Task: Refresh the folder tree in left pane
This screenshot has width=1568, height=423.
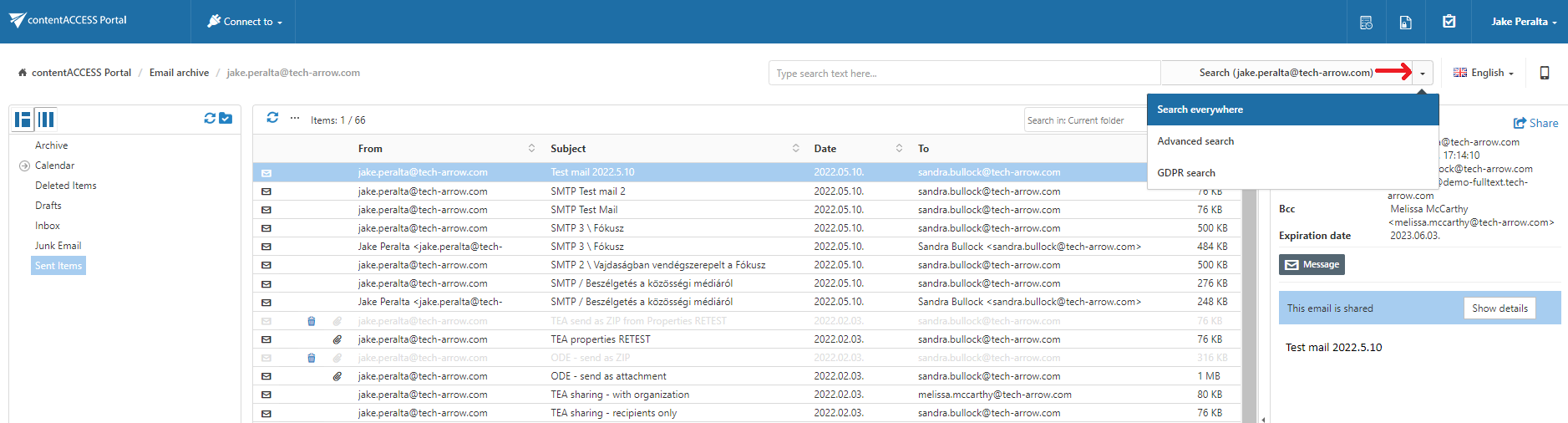Action: click(x=210, y=119)
